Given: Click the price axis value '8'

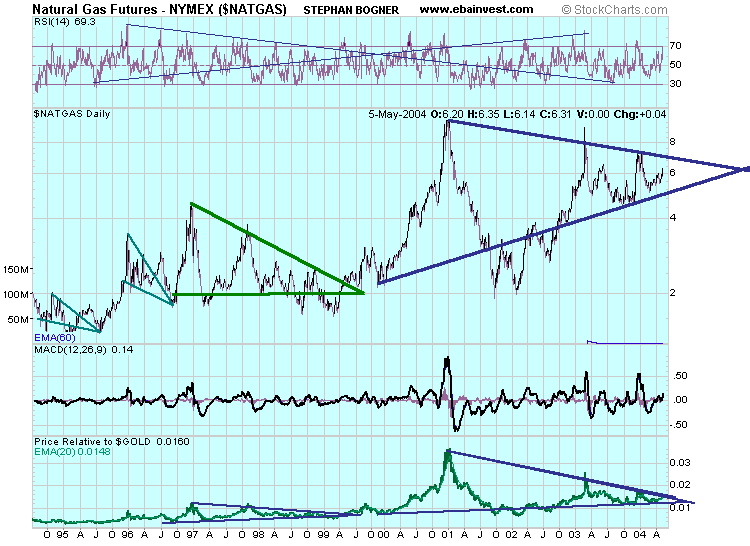Looking at the screenshot, I should coord(673,142).
